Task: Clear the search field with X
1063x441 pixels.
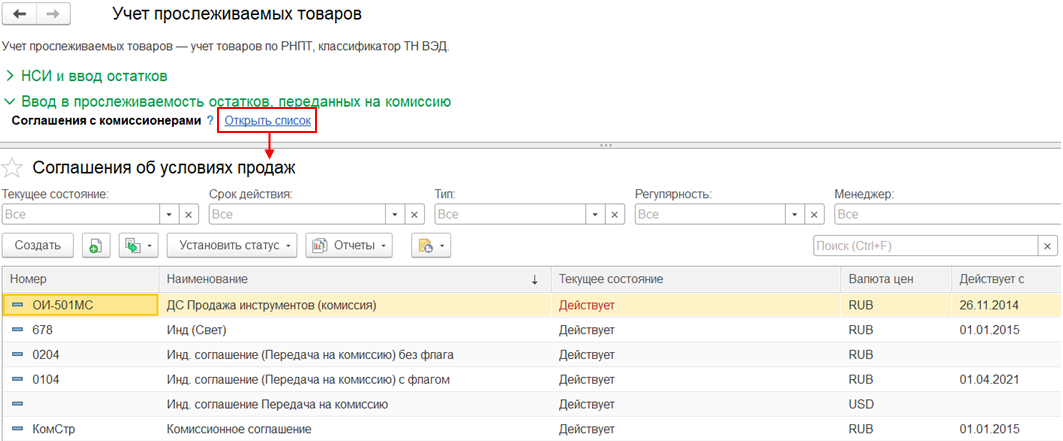Action: coord(1048,245)
